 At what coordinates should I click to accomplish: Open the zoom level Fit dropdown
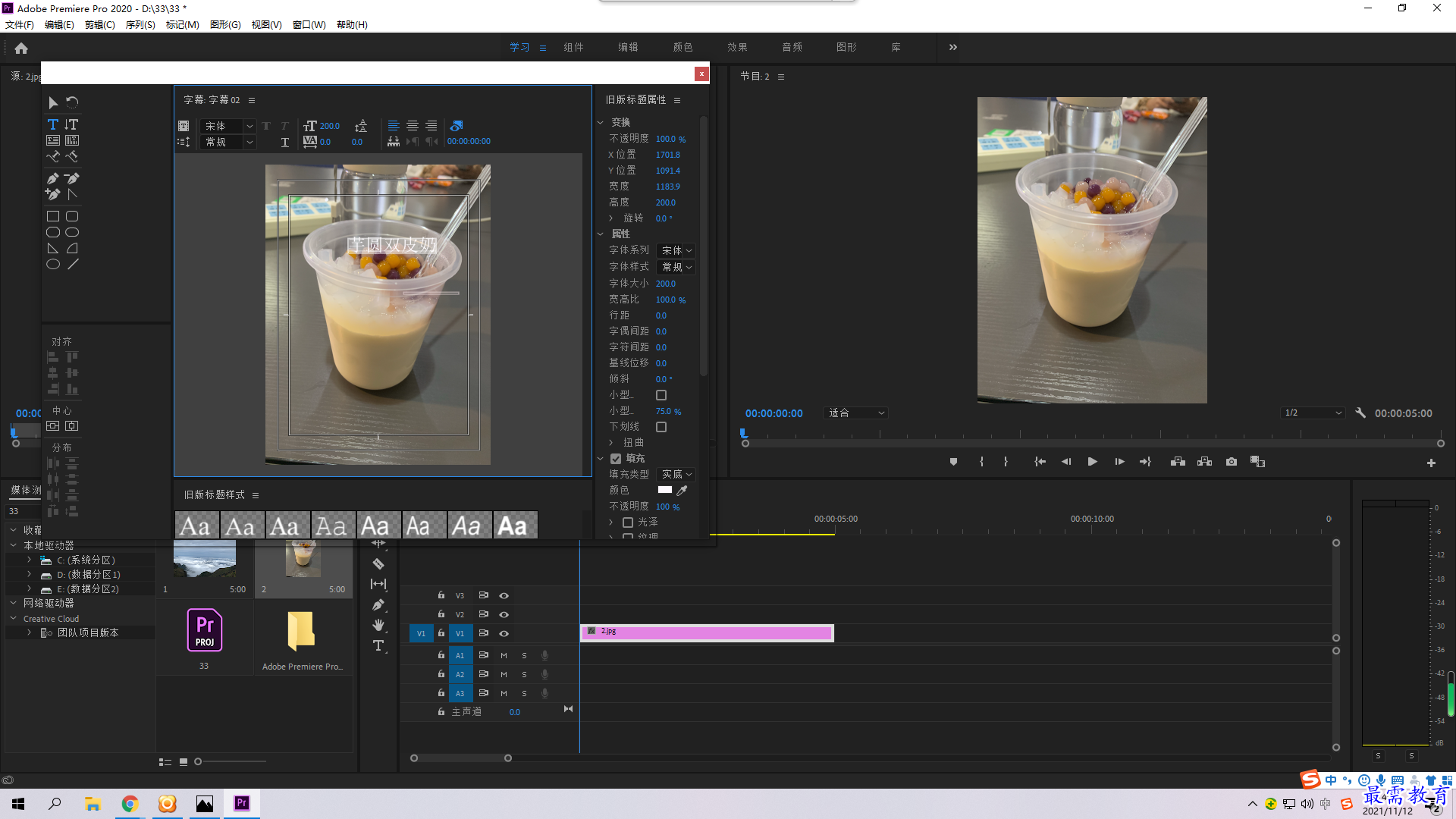(856, 413)
